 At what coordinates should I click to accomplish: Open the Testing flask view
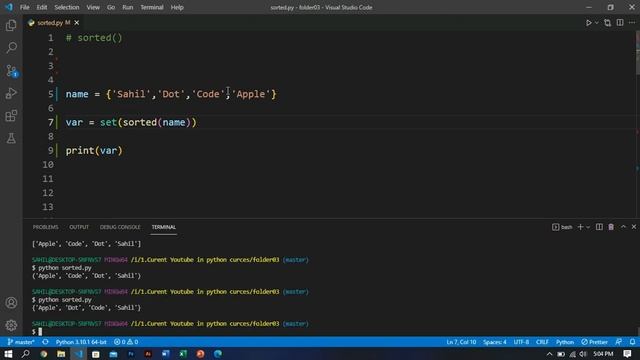[x=11, y=138]
